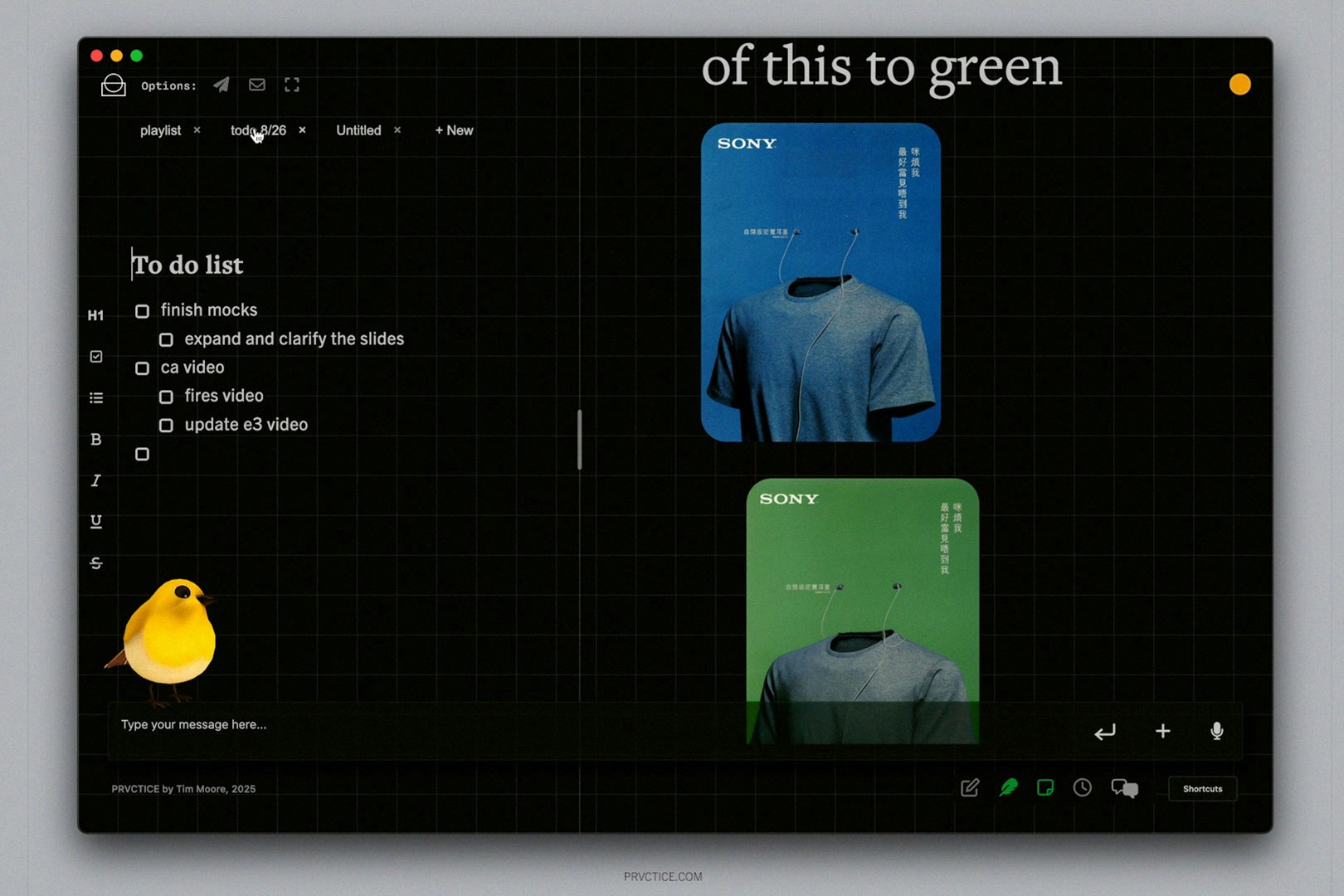Check the 'ca video' checkbox
This screenshot has width=1344, height=896.
(143, 368)
